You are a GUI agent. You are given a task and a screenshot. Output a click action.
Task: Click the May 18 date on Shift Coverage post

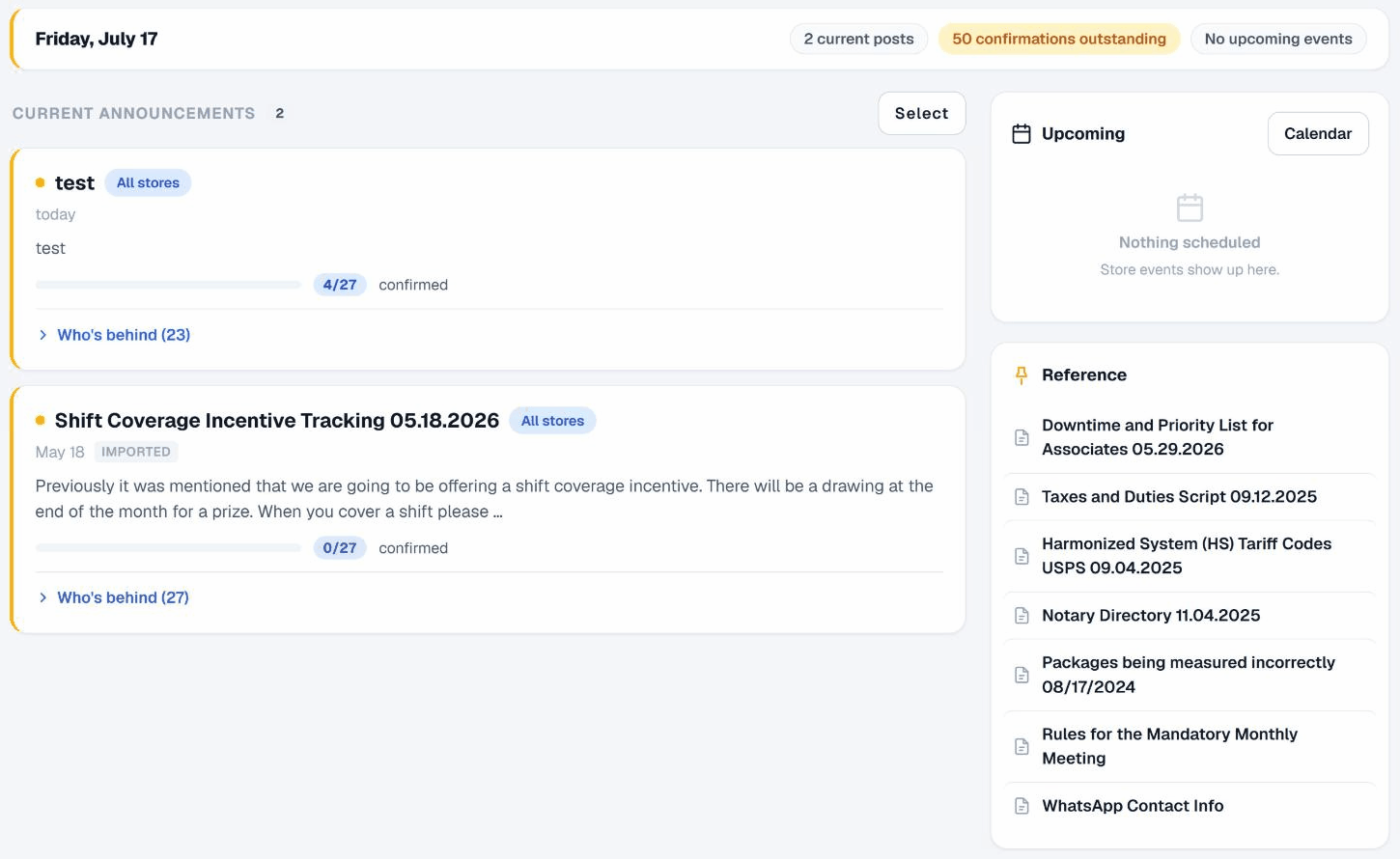tap(60, 452)
